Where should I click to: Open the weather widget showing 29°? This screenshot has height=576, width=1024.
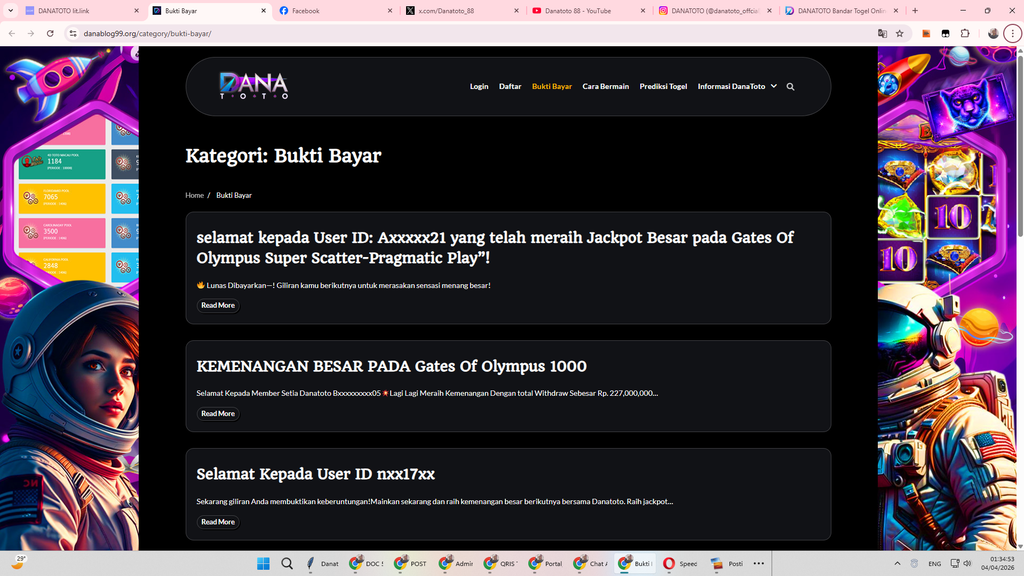(18, 563)
